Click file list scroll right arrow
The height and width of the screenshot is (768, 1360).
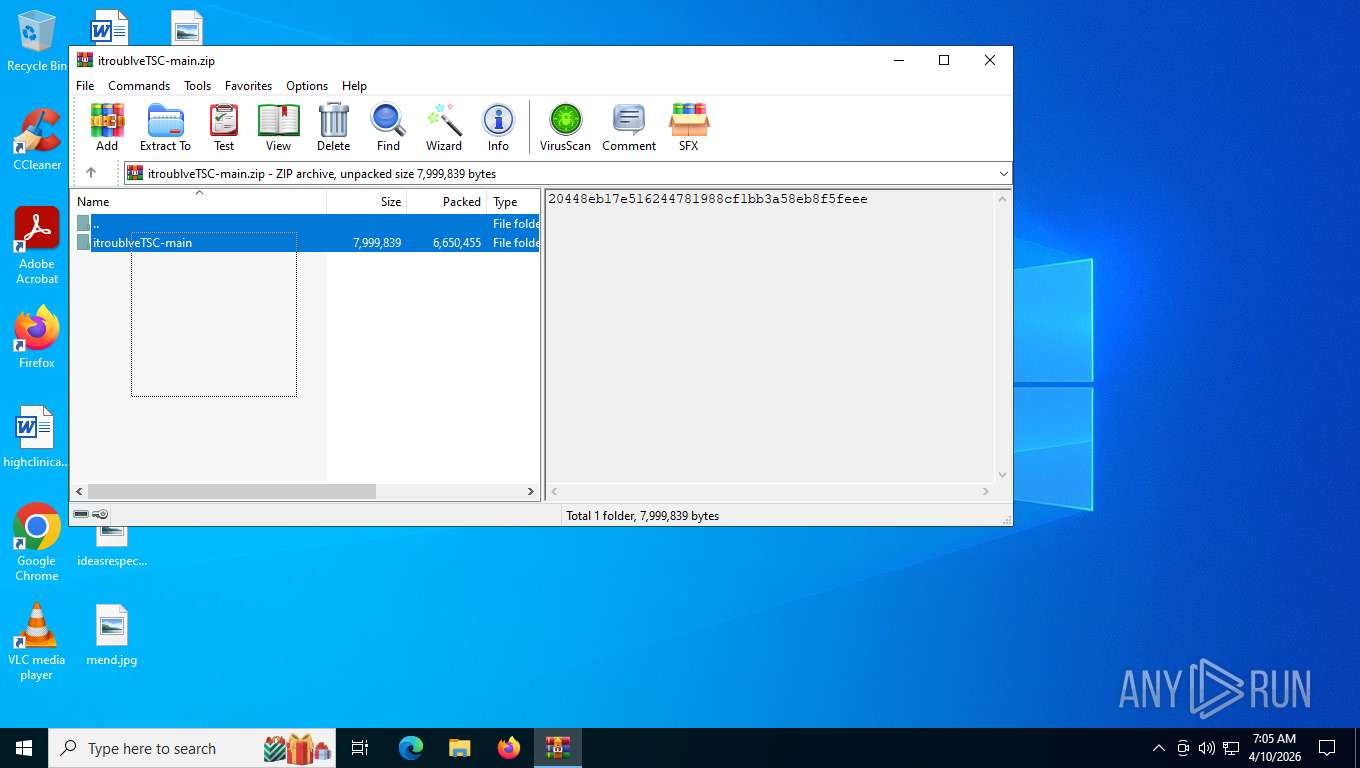tap(531, 492)
